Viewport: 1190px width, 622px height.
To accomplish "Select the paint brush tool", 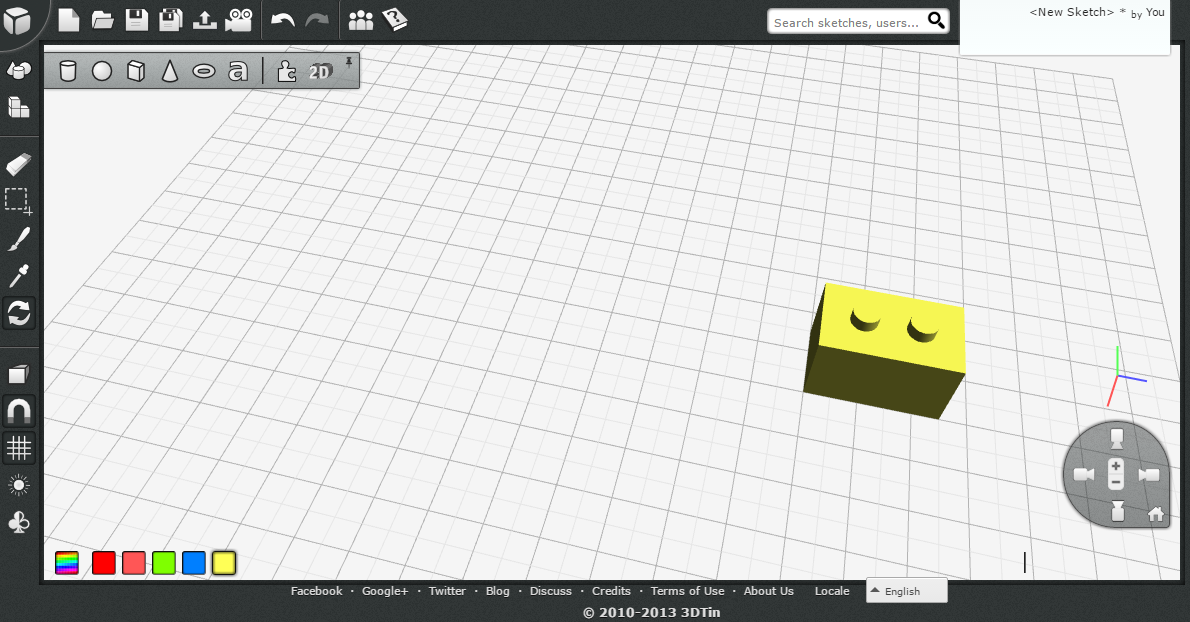I will pyautogui.click(x=18, y=239).
